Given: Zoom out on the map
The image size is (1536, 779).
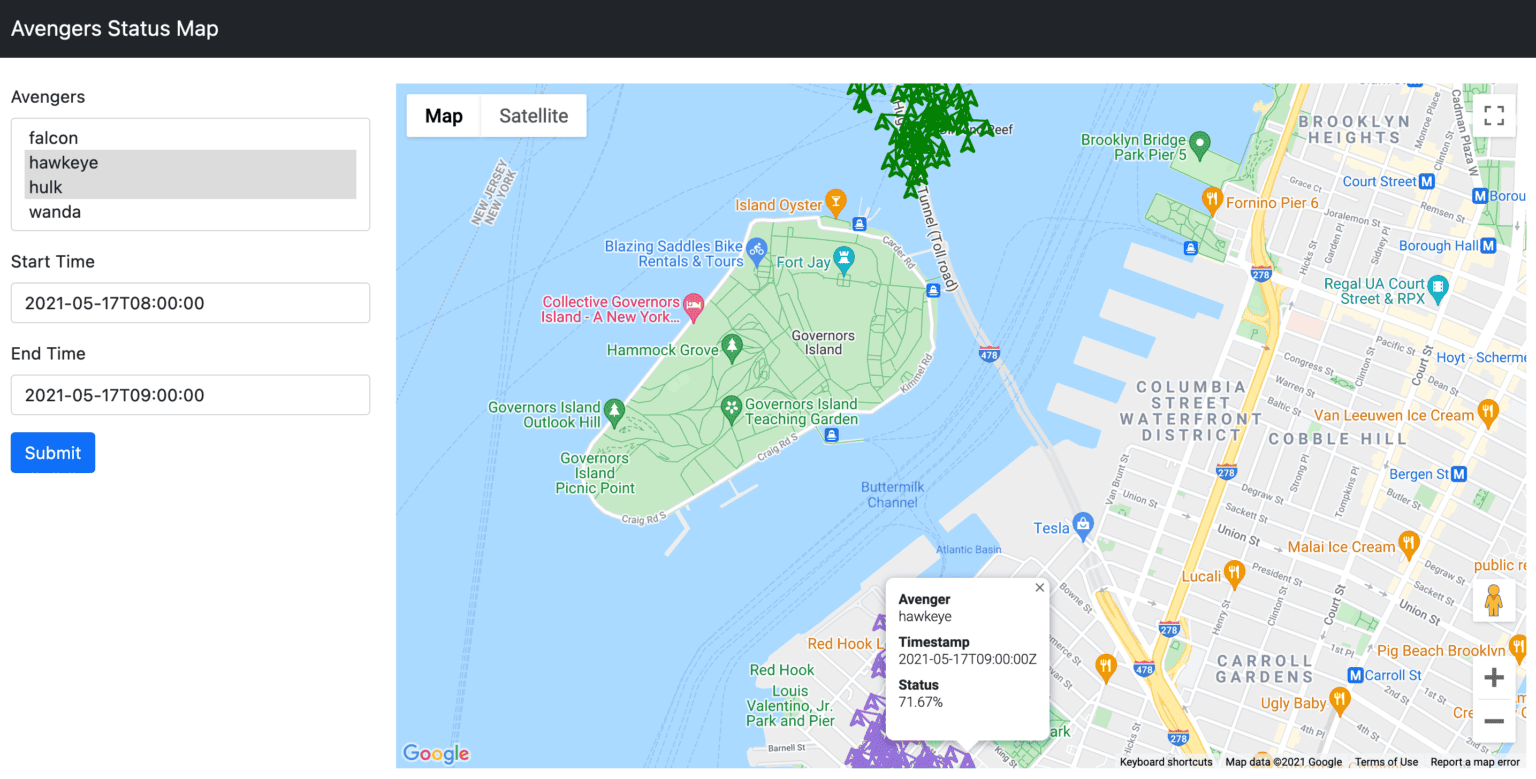Looking at the screenshot, I should tap(1494, 721).
